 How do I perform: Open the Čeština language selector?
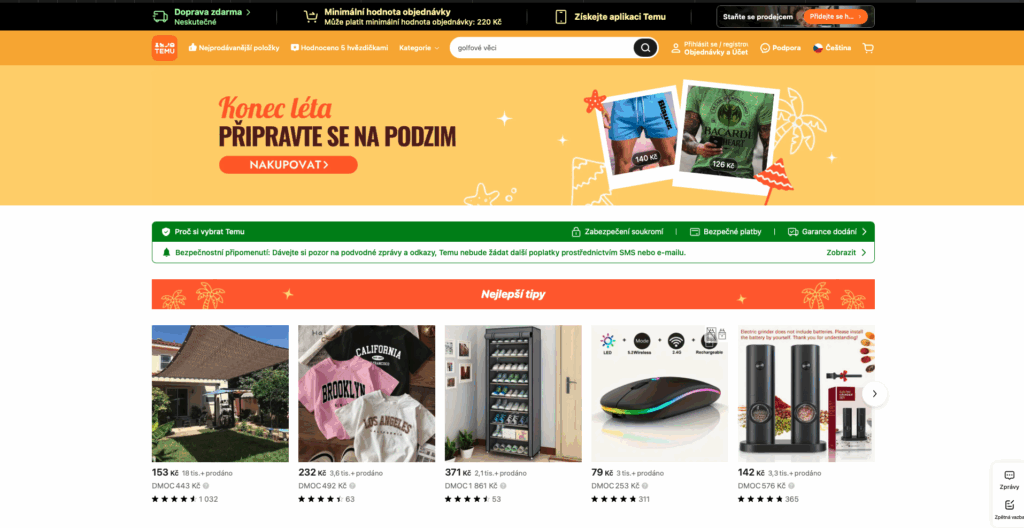click(x=832, y=48)
